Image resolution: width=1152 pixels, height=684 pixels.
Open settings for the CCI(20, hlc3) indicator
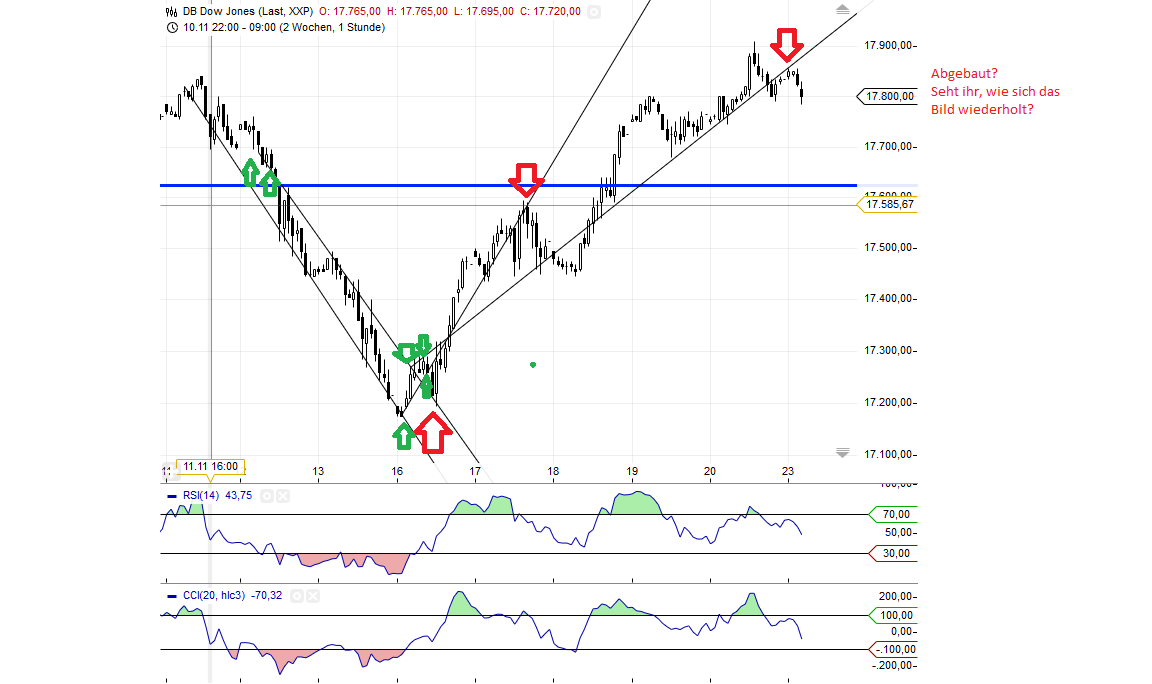[x=297, y=595]
